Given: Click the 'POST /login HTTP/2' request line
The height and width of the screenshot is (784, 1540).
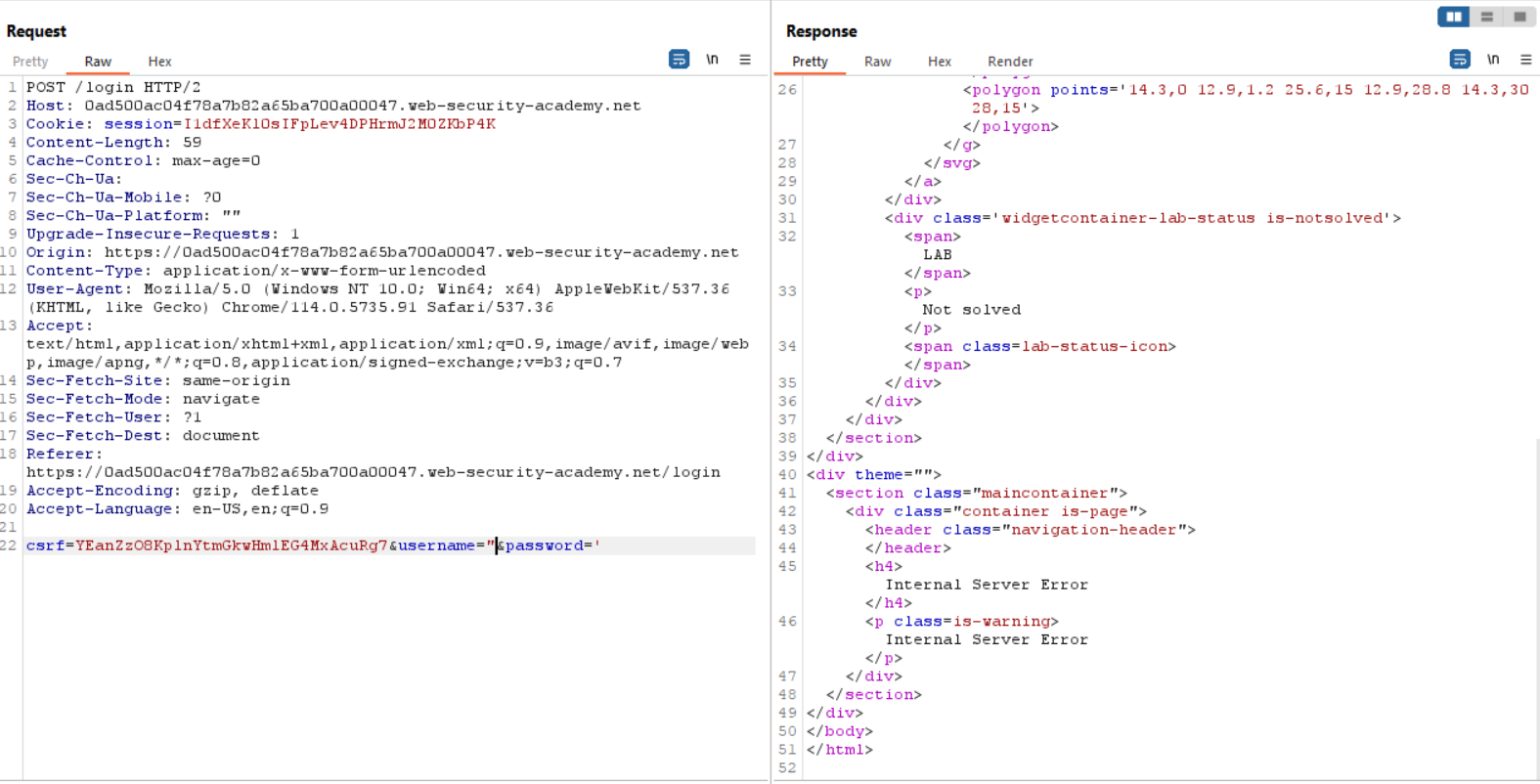Looking at the screenshot, I should [113, 87].
